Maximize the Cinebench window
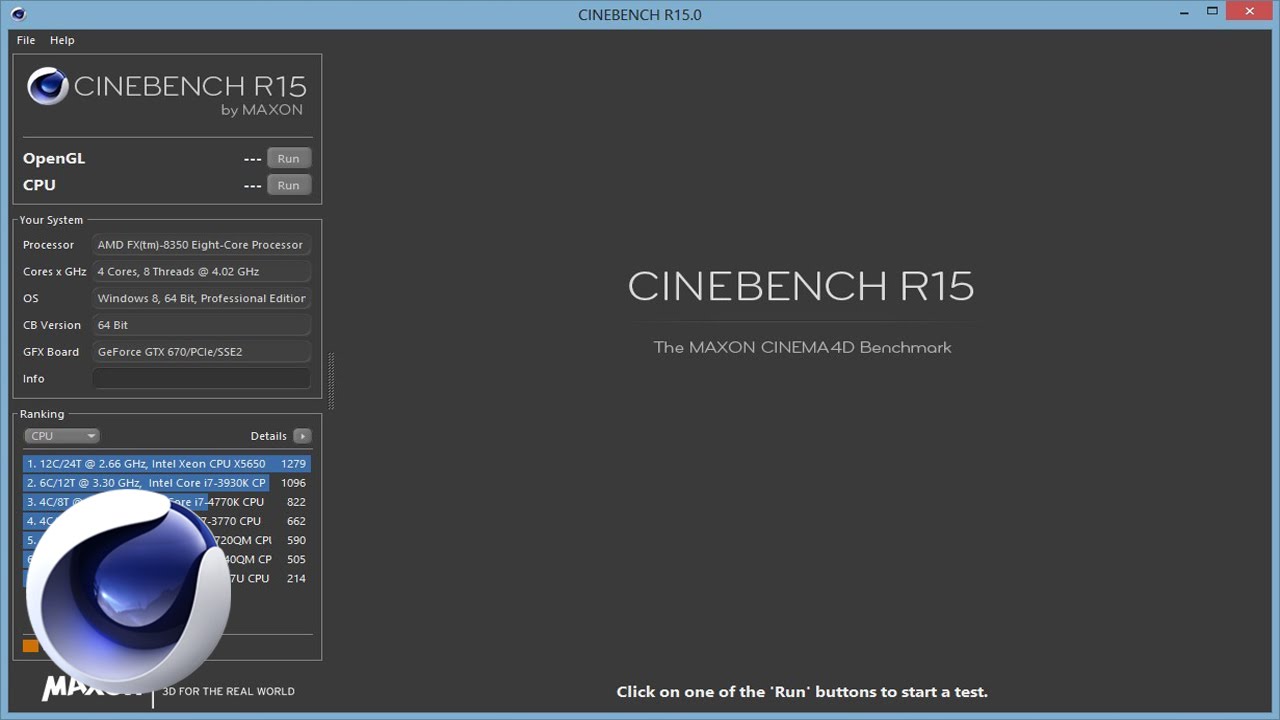 click(x=1212, y=11)
